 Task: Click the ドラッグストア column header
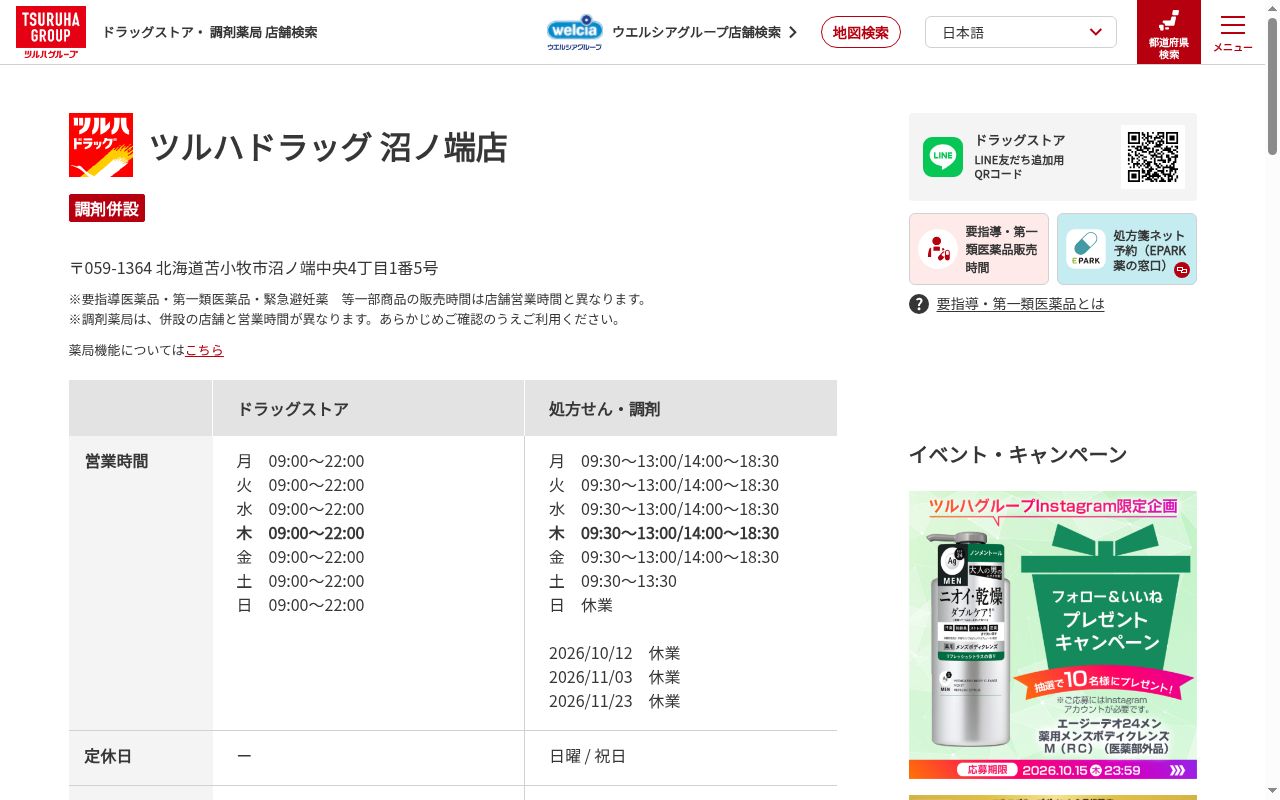[368, 408]
